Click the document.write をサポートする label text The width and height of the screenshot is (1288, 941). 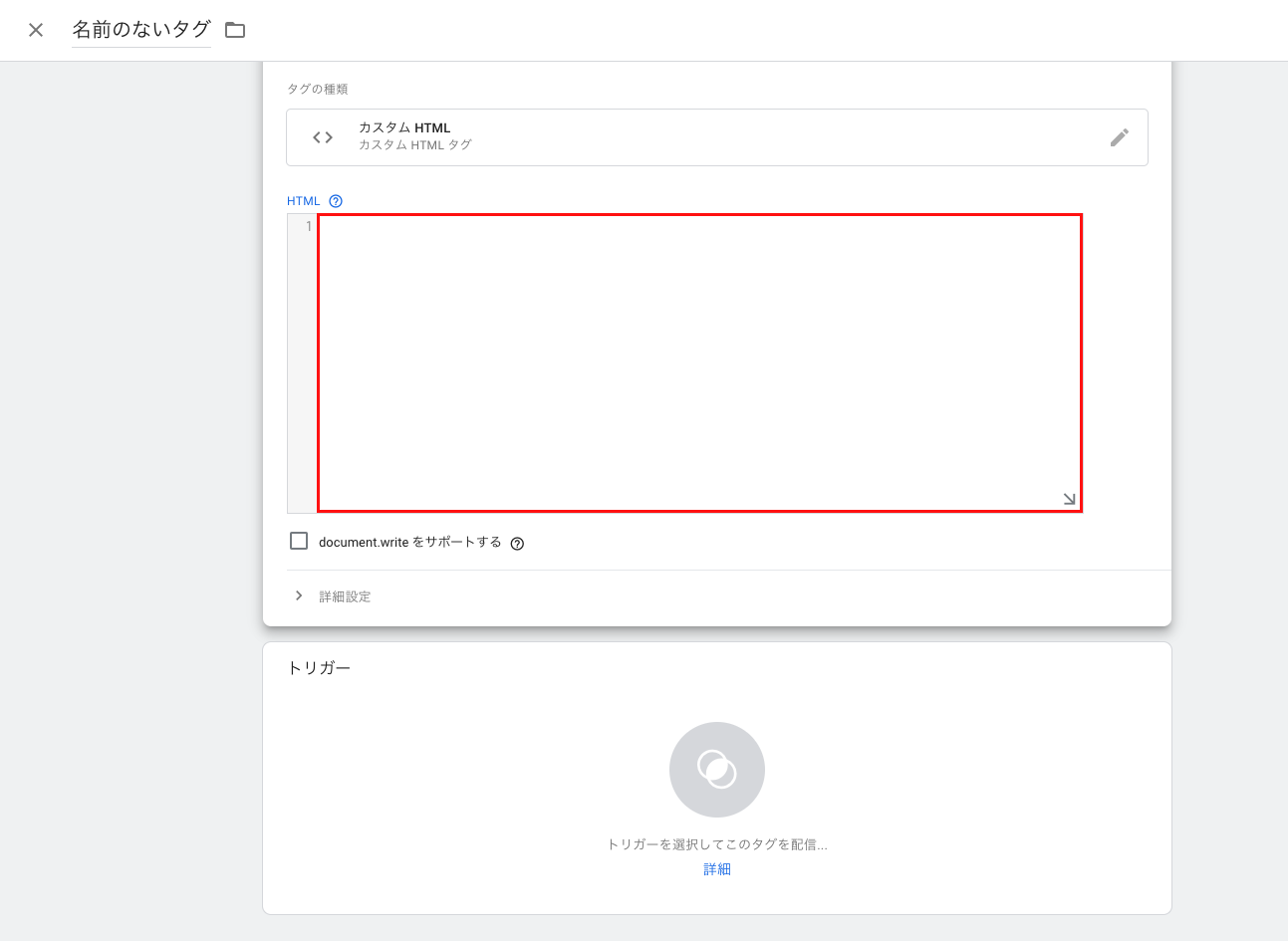(x=409, y=542)
